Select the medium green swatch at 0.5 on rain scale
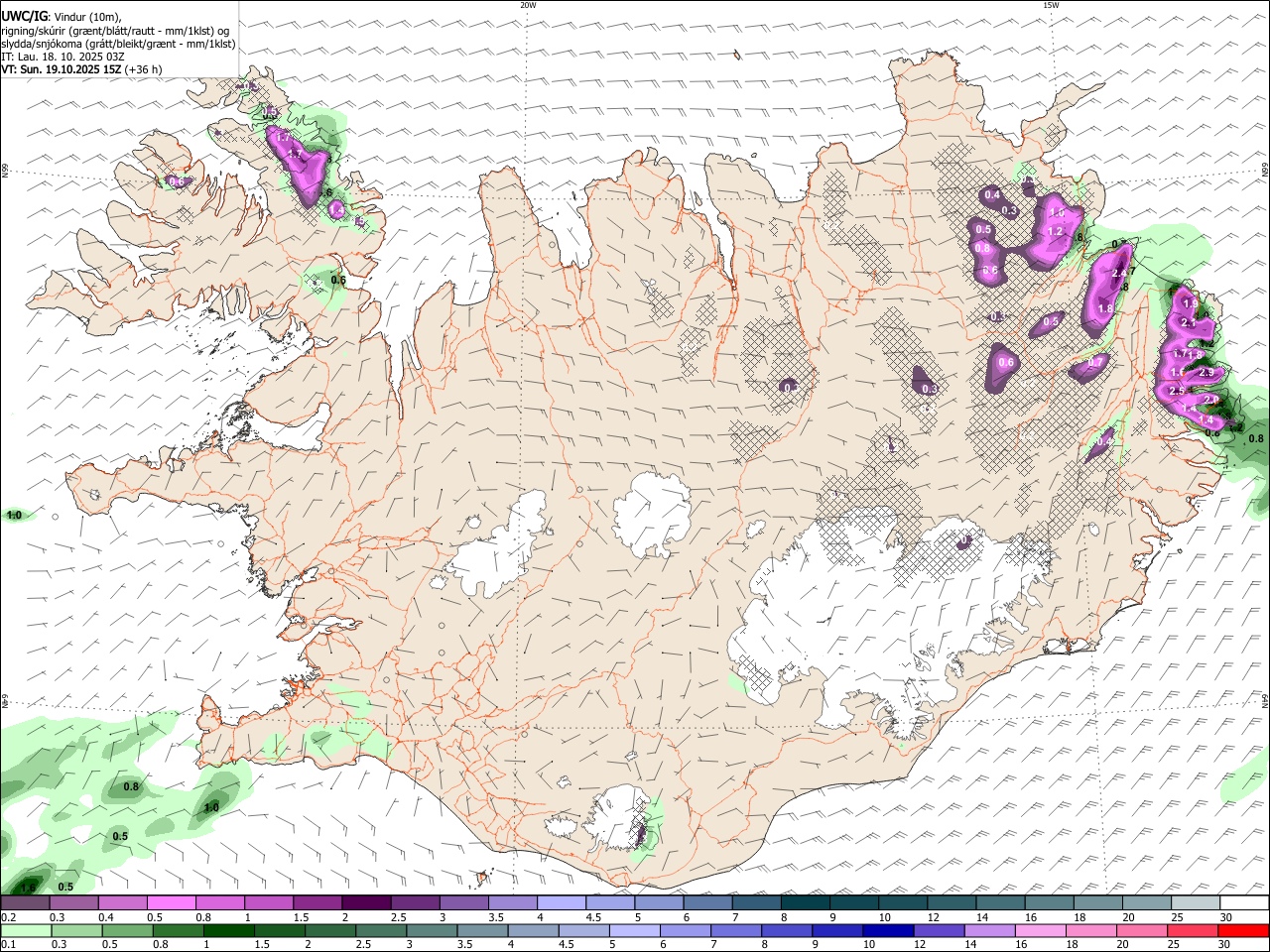 pos(127,931)
